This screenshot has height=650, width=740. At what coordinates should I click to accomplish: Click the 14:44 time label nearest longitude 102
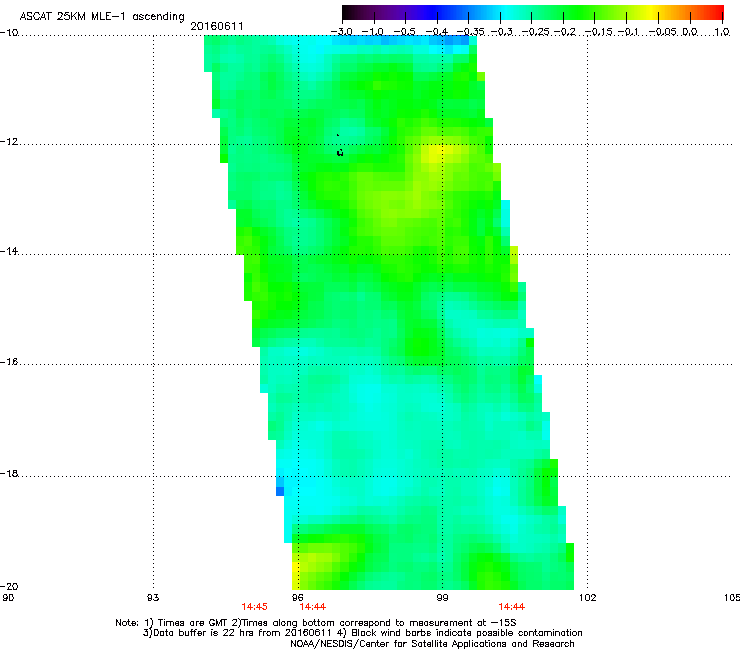coord(512,607)
